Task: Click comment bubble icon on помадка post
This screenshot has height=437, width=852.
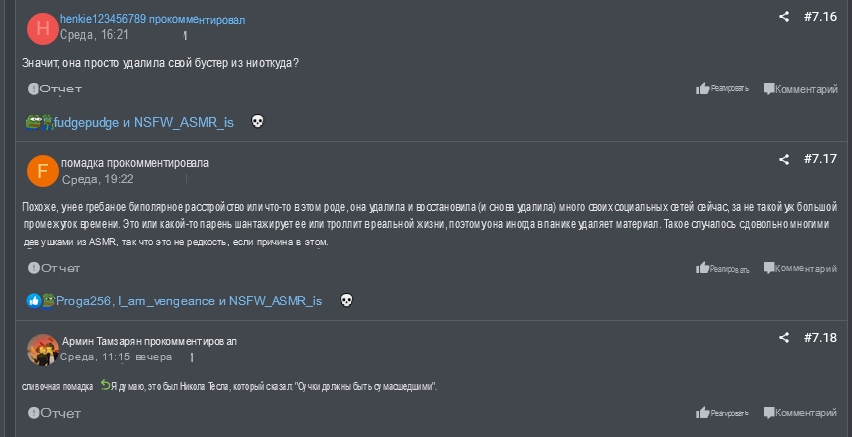Action: click(769, 268)
